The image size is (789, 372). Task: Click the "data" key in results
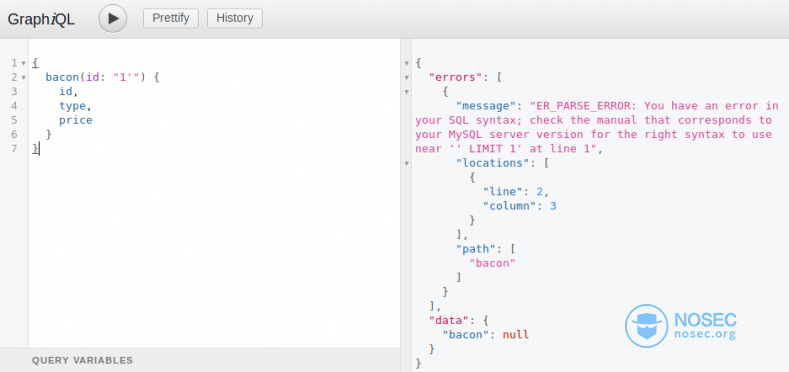pyautogui.click(x=449, y=320)
